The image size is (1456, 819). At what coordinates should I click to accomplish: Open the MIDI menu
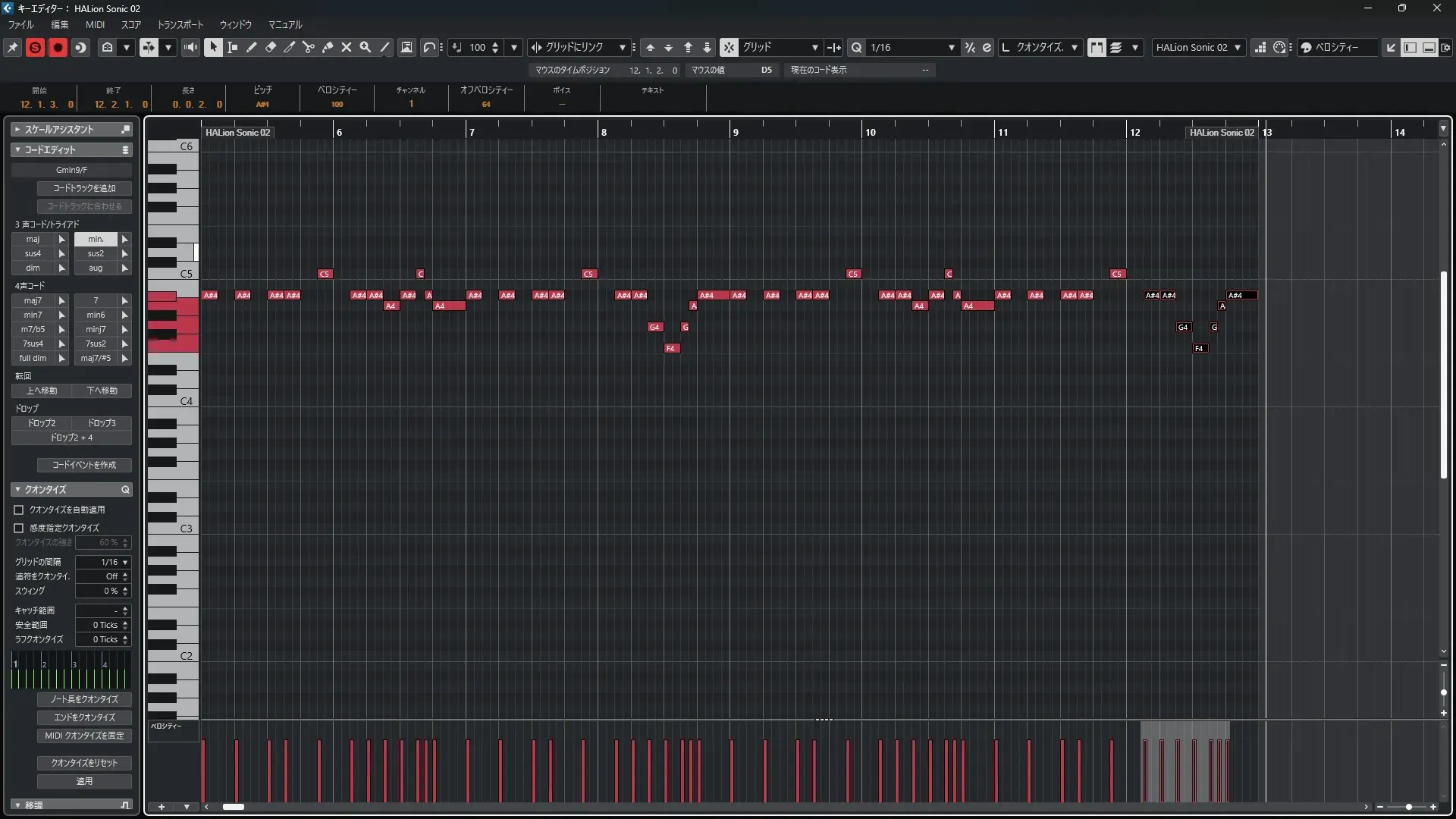pos(95,24)
